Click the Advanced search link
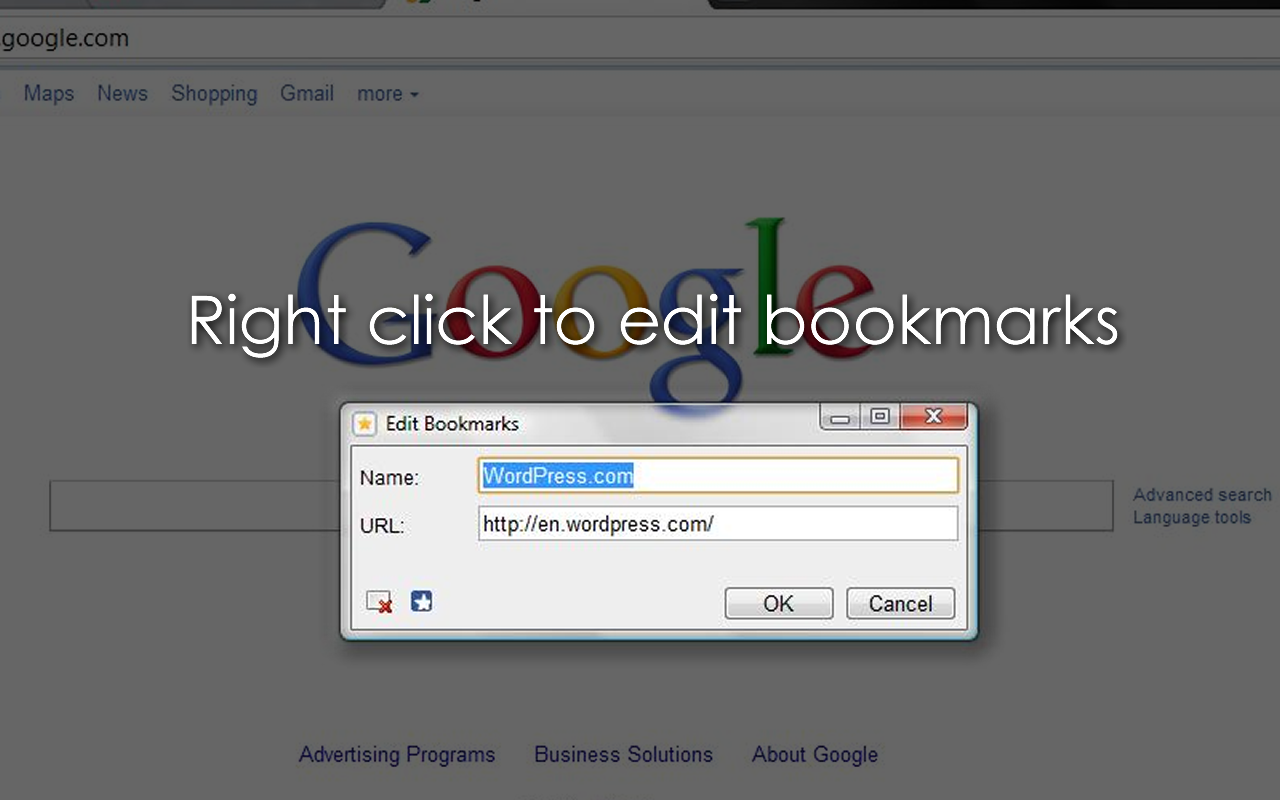 click(x=1202, y=494)
